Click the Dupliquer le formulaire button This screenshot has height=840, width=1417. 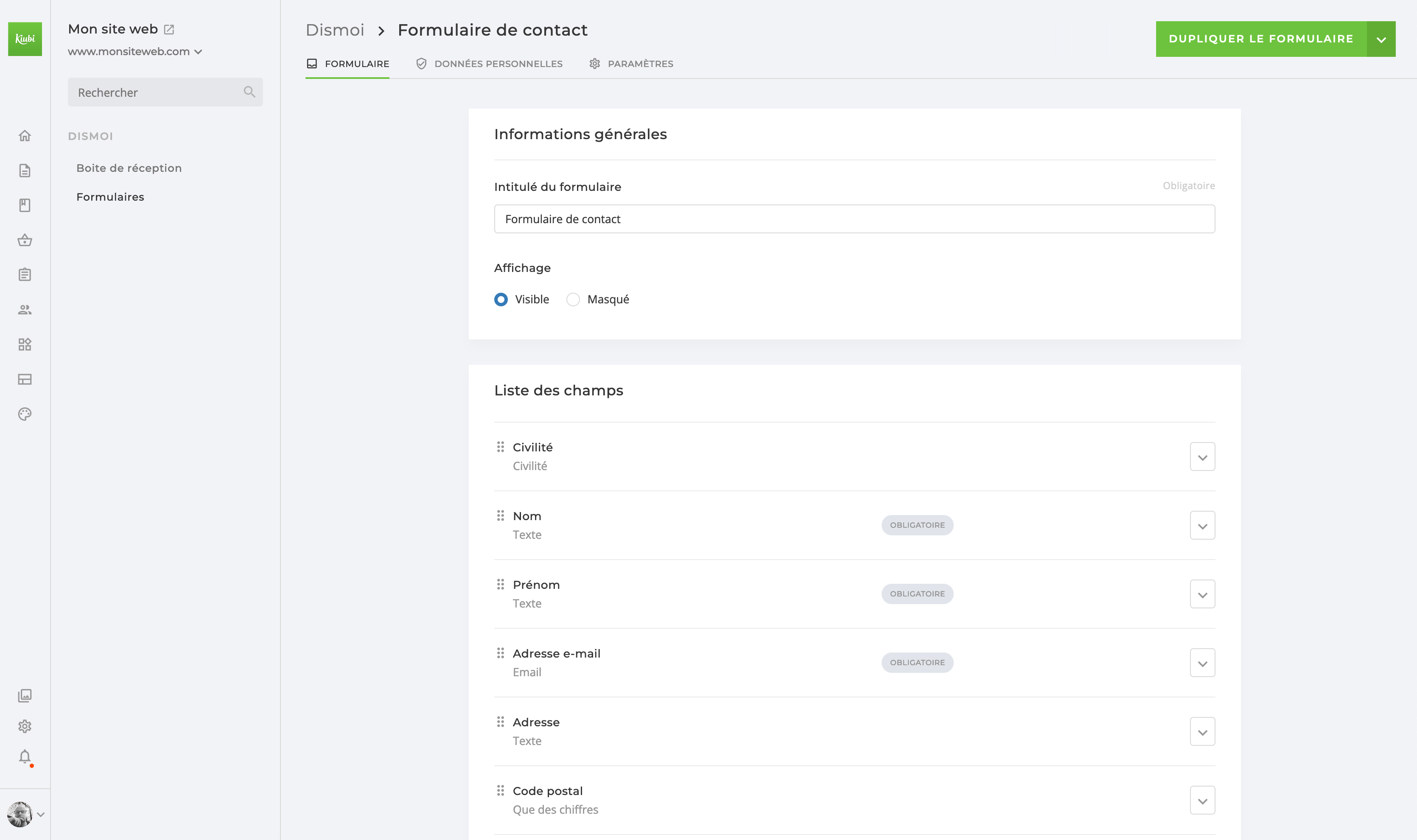[x=1261, y=39]
